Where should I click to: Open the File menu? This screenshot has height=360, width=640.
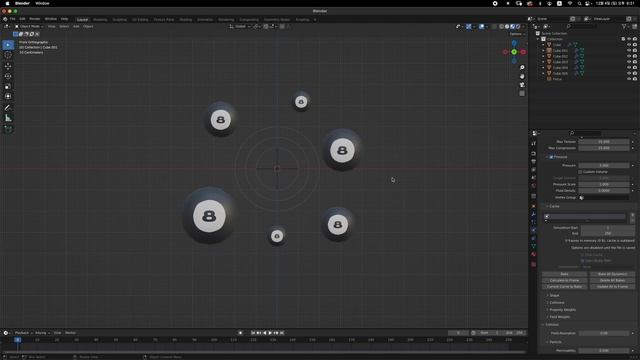13,19
